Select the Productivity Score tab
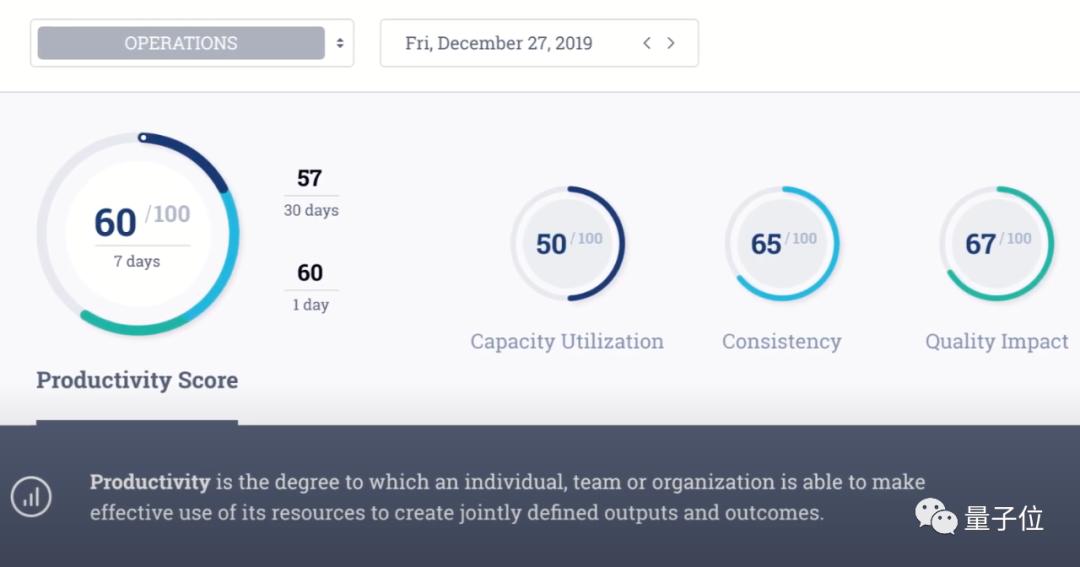Viewport: 1080px width, 567px height. [x=137, y=381]
